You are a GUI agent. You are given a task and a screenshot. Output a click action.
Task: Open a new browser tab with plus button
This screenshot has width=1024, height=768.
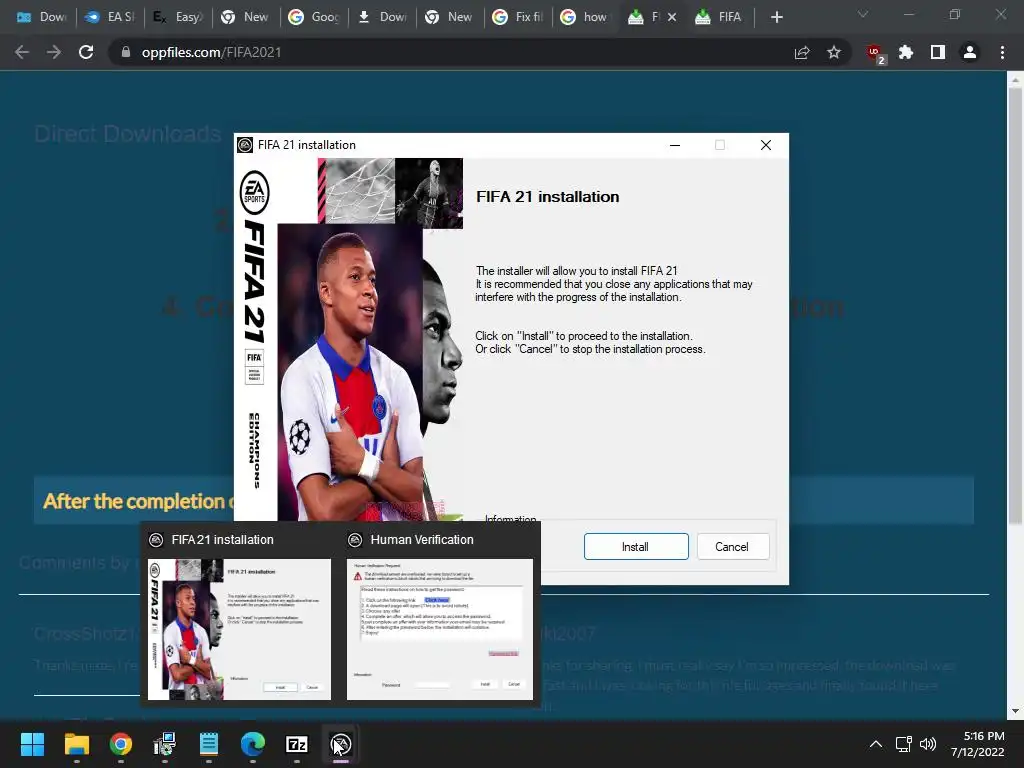coord(776,17)
